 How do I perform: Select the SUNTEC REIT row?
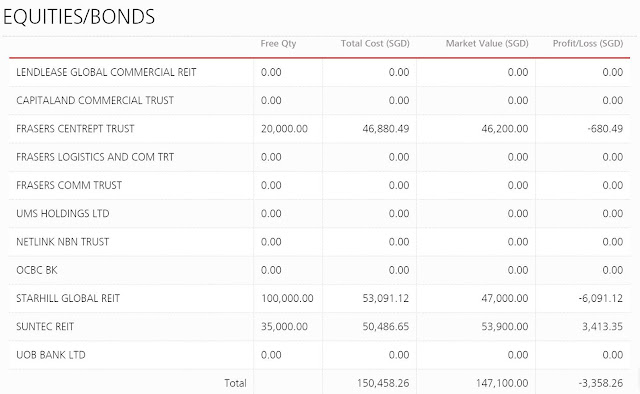point(320,327)
